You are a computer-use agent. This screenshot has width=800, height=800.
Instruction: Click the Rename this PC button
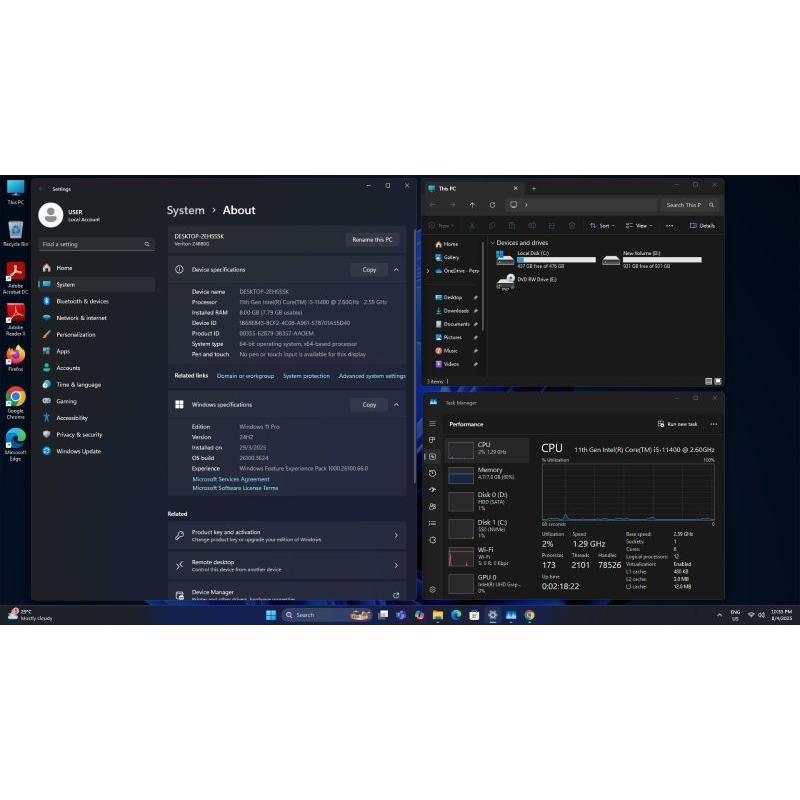[372, 240]
